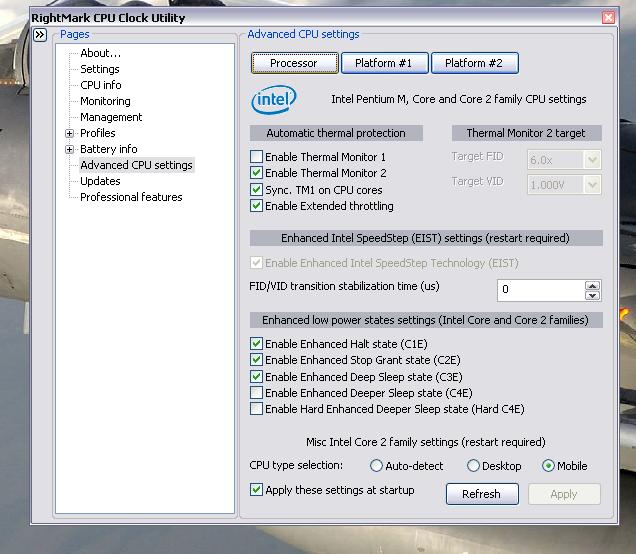Click the Misc Intel Core 2 family settings text
This screenshot has width=636, height=554.
pyautogui.click(x=426, y=442)
